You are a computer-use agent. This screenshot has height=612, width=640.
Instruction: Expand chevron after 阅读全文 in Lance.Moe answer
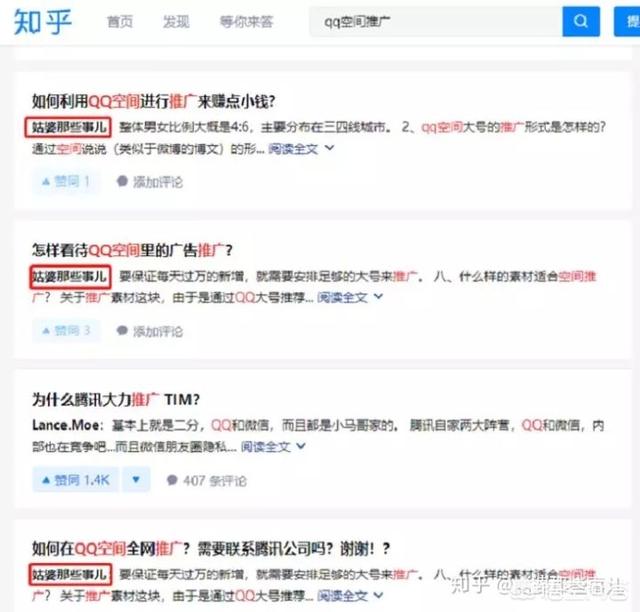(x=301, y=446)
